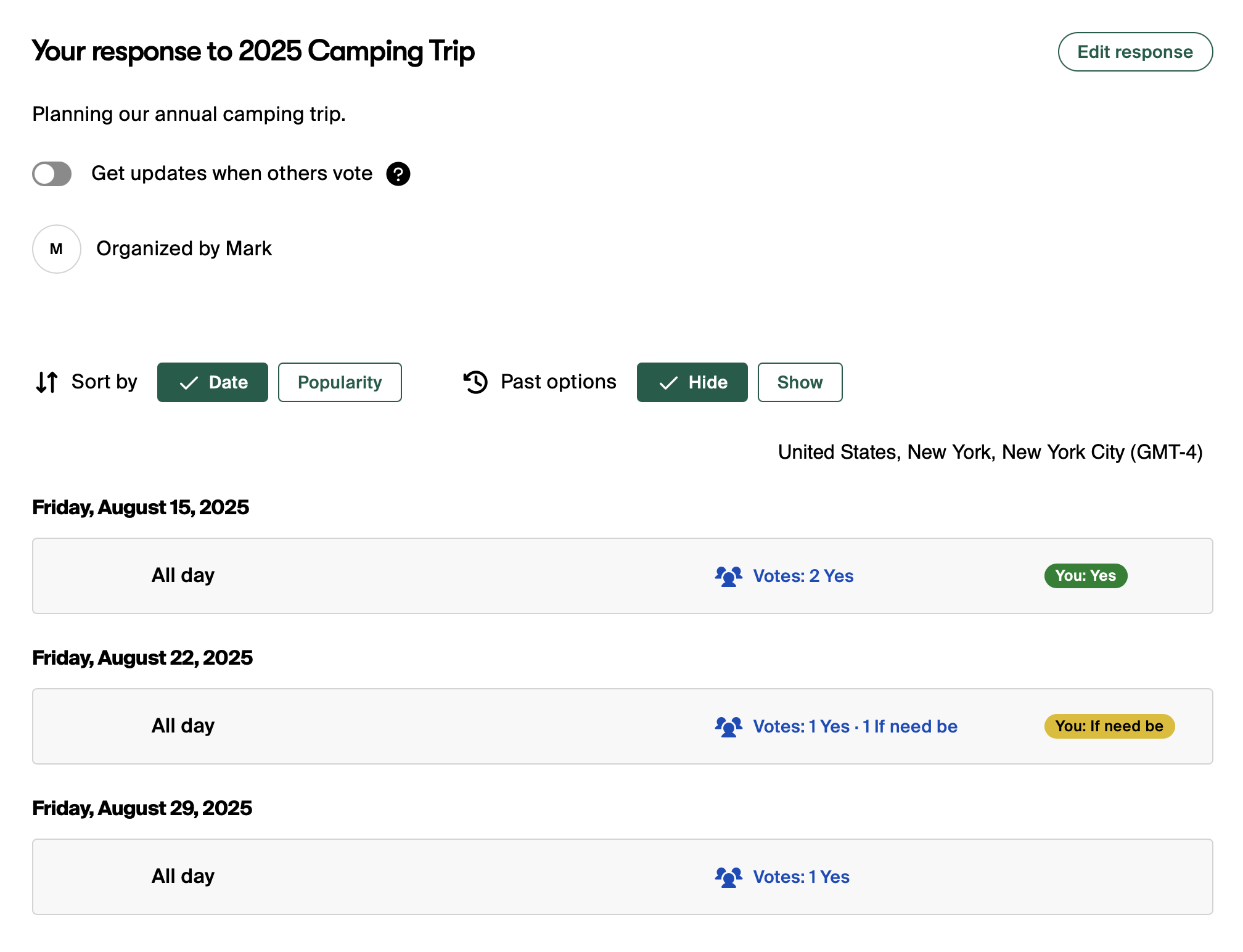The width and height of the screenshot is (1243, 952).
Task: Click the Edit response button
Action: pyautogui.click(x=1135, y=52)
